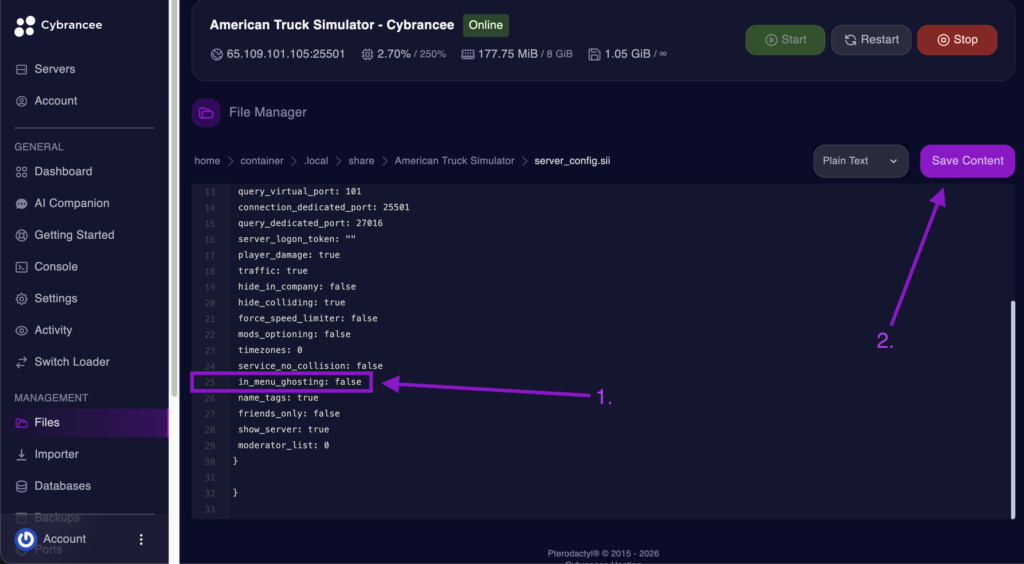Open Databases page

click(63, 486)
